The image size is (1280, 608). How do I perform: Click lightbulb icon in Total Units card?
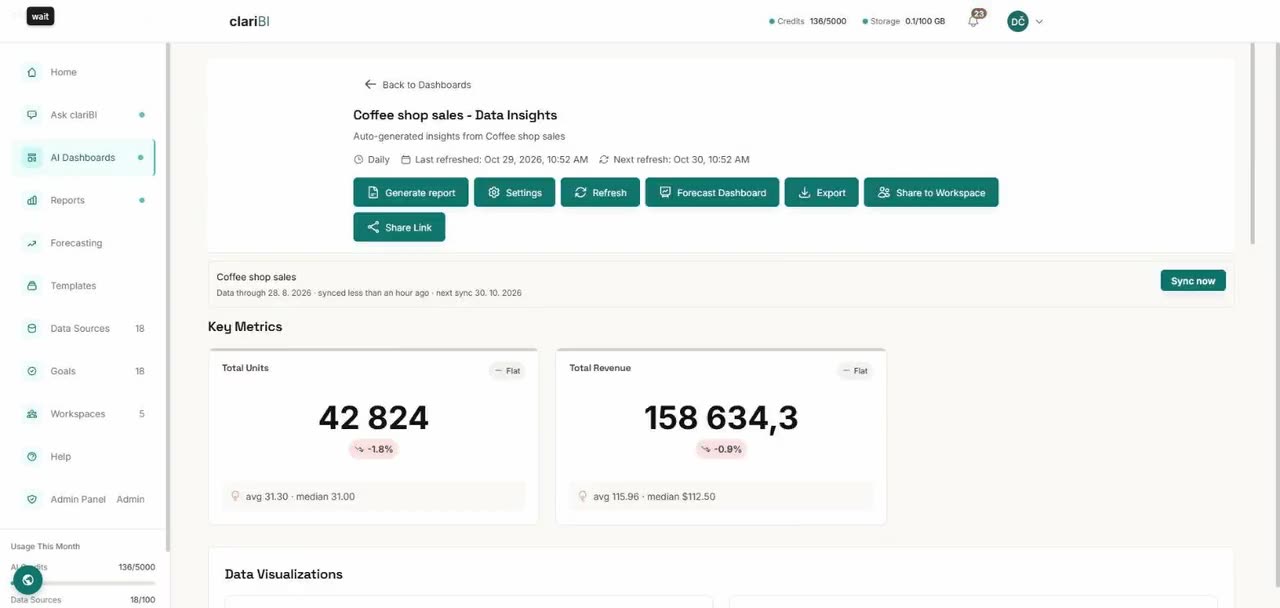click(235, 496)
